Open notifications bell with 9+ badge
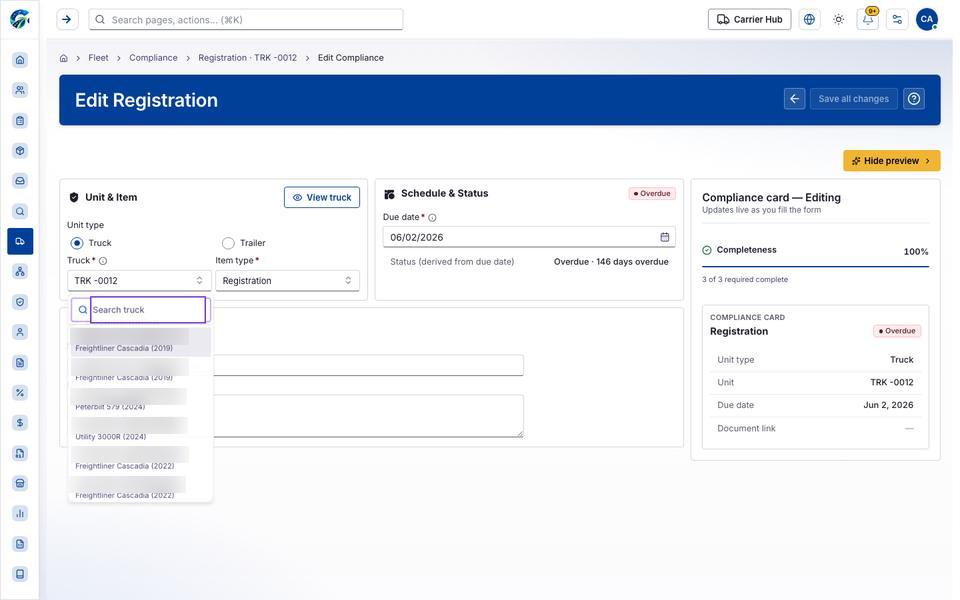 [x=868, y=20]
